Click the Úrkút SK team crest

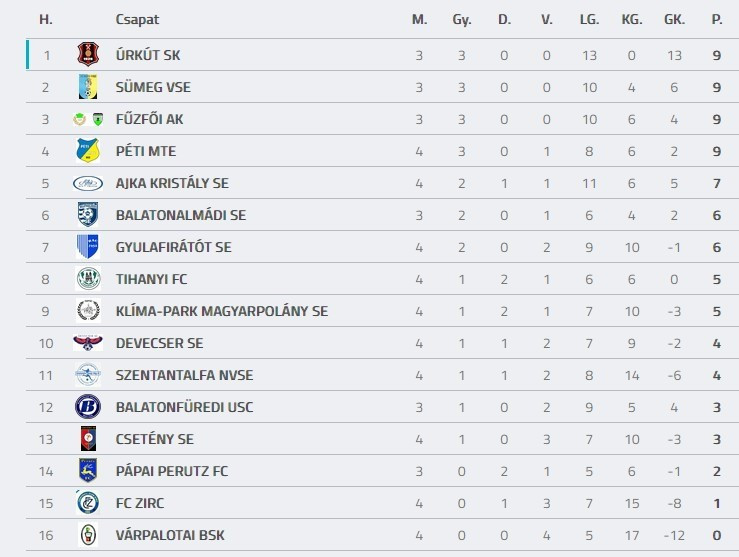(88, 55)
